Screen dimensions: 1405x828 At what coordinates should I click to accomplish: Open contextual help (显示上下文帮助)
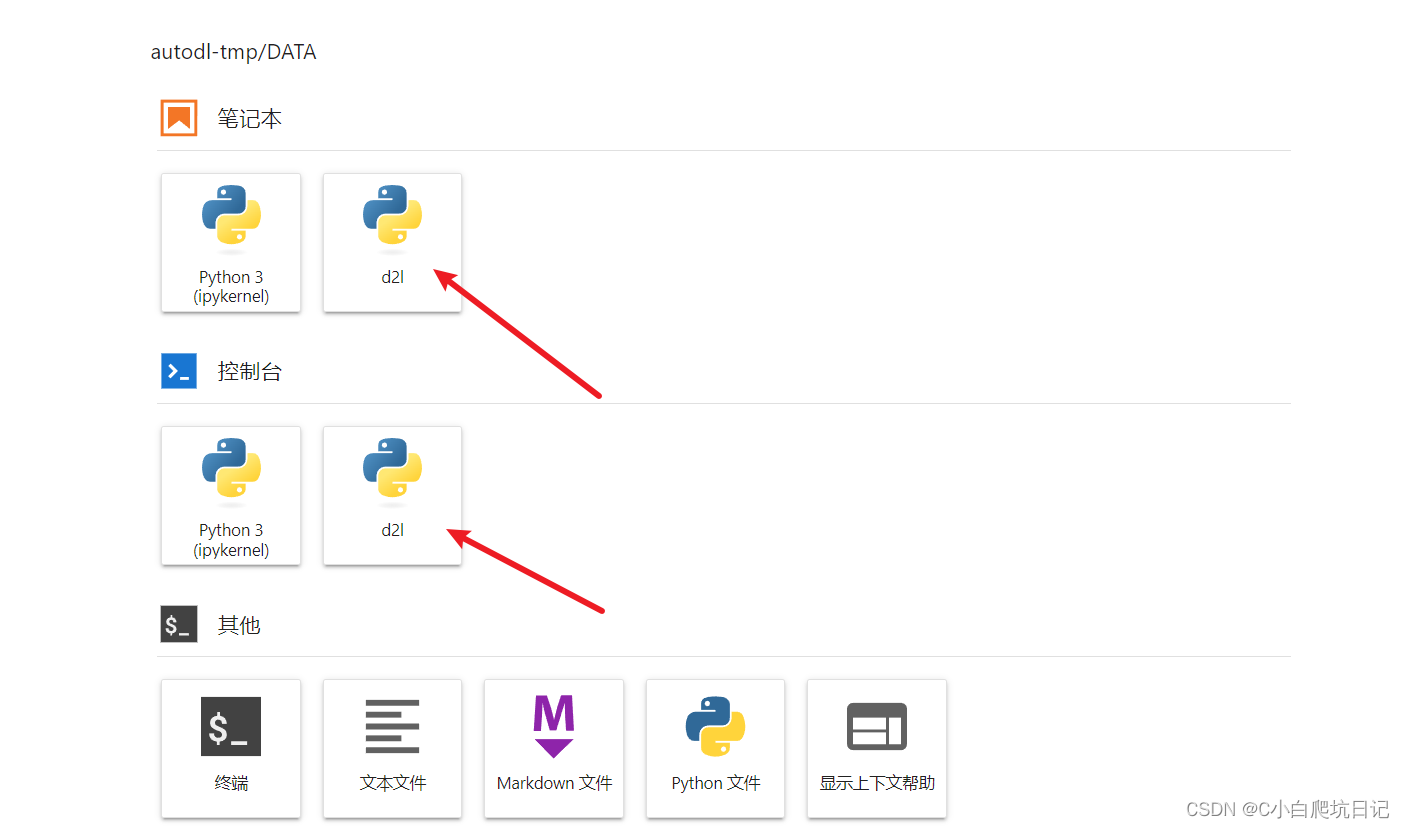877,749
